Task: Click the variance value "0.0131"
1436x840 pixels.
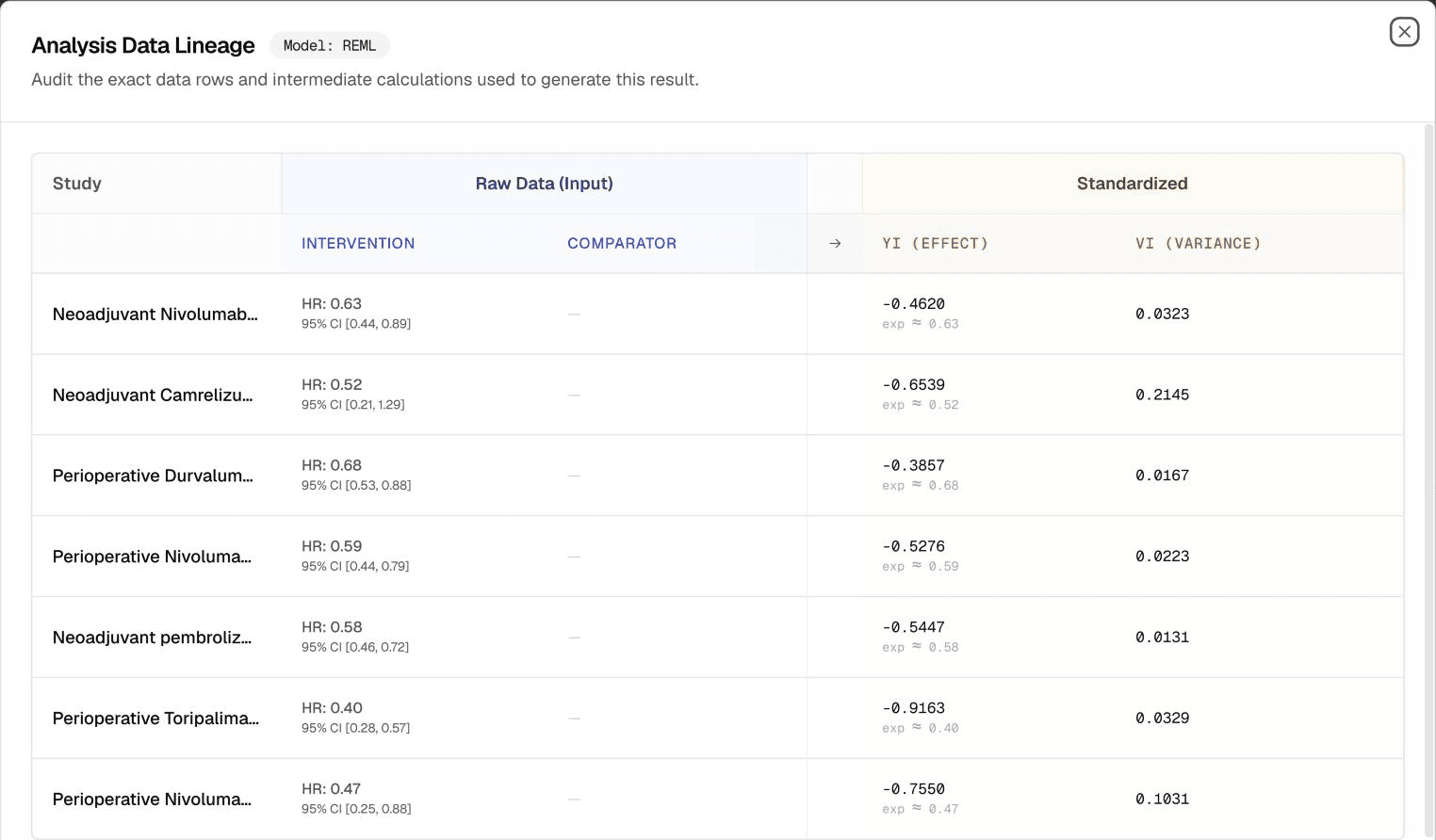Action: (1162, 638)
